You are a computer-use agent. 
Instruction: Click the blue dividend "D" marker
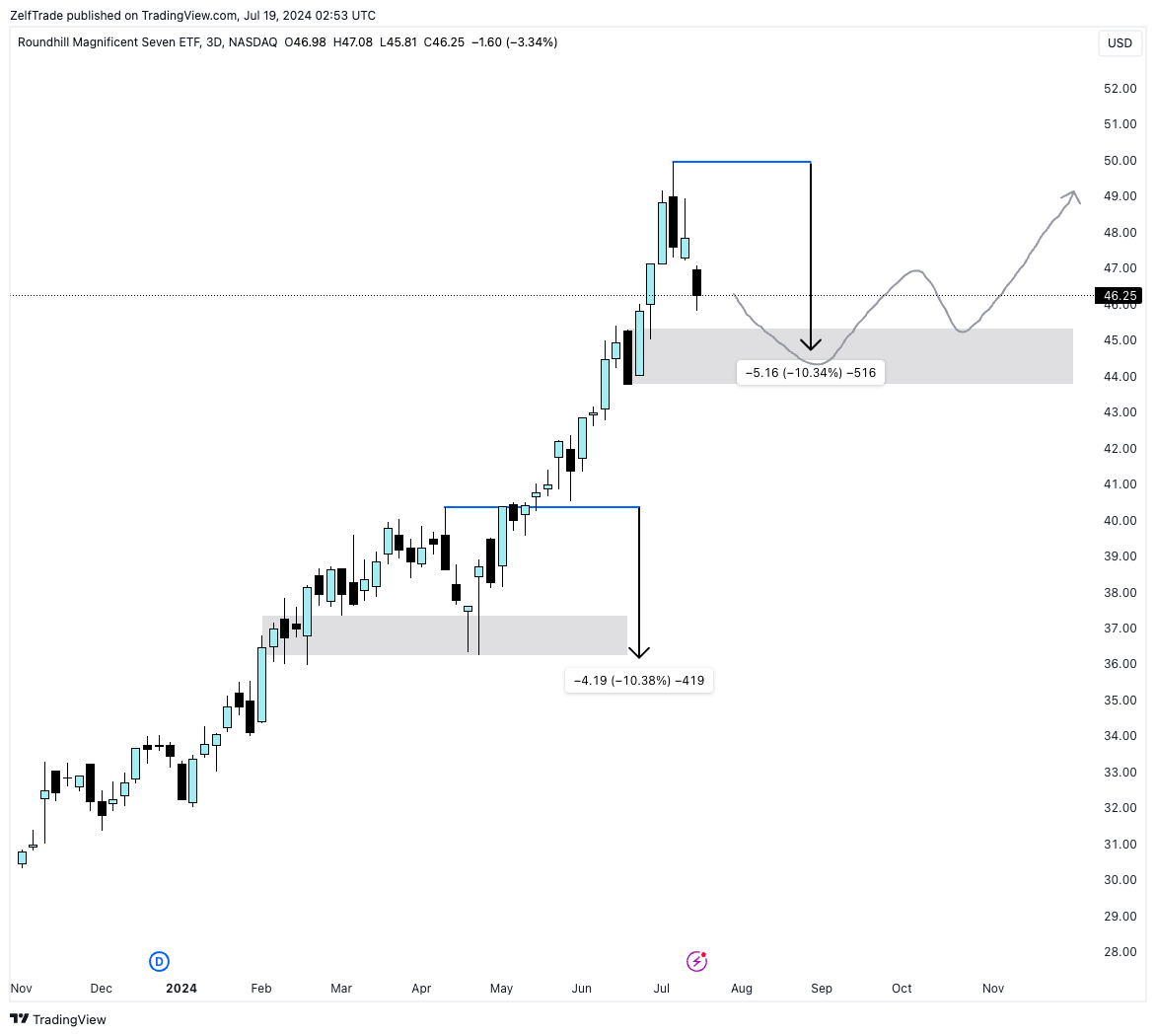pyautogui.click(x=159, y=961)
